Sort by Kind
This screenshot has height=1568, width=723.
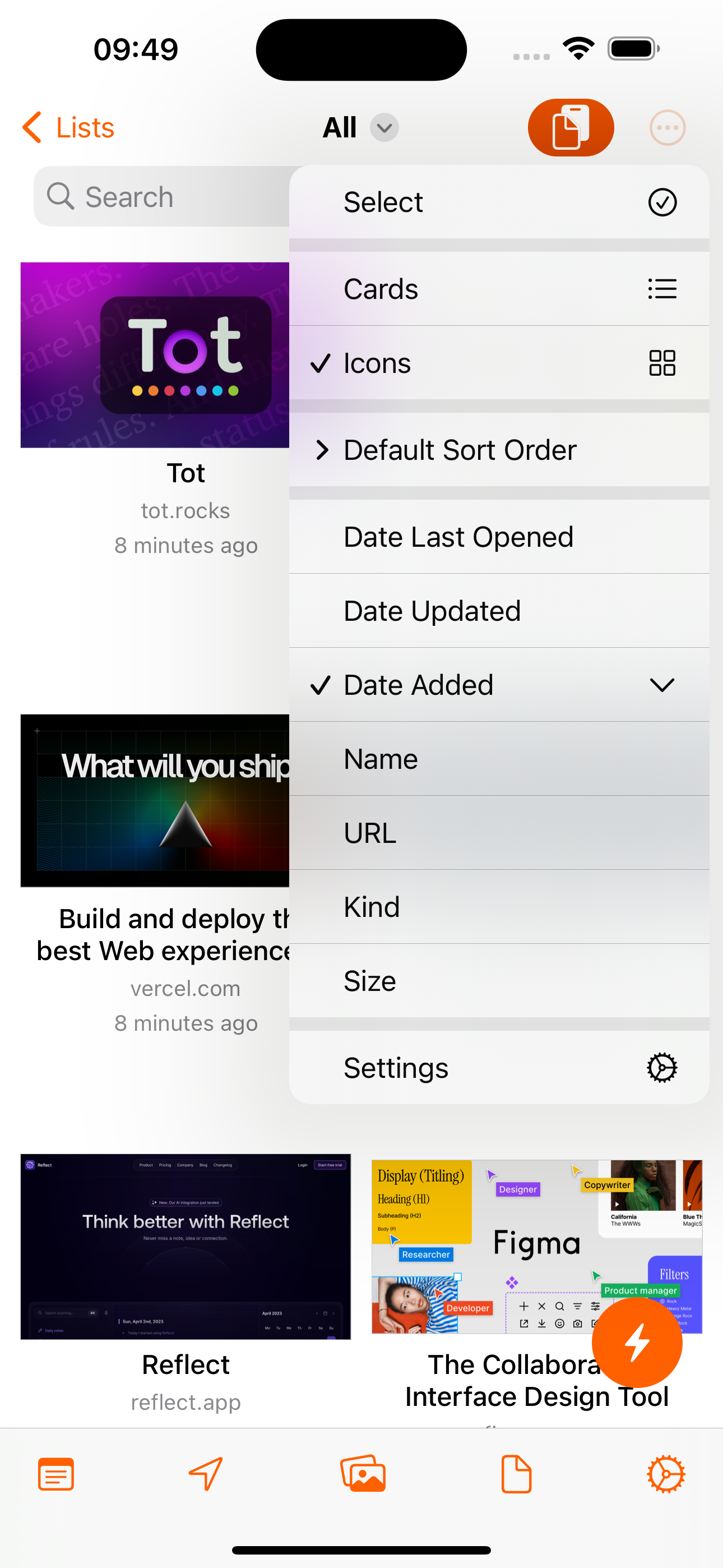click(499, 907)
